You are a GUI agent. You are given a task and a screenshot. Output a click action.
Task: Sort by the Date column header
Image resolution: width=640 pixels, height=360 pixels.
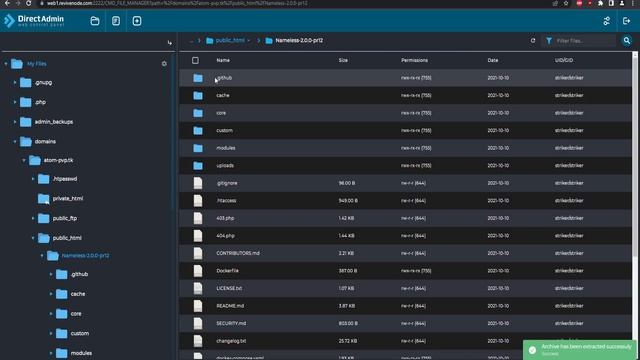point(493,60)
